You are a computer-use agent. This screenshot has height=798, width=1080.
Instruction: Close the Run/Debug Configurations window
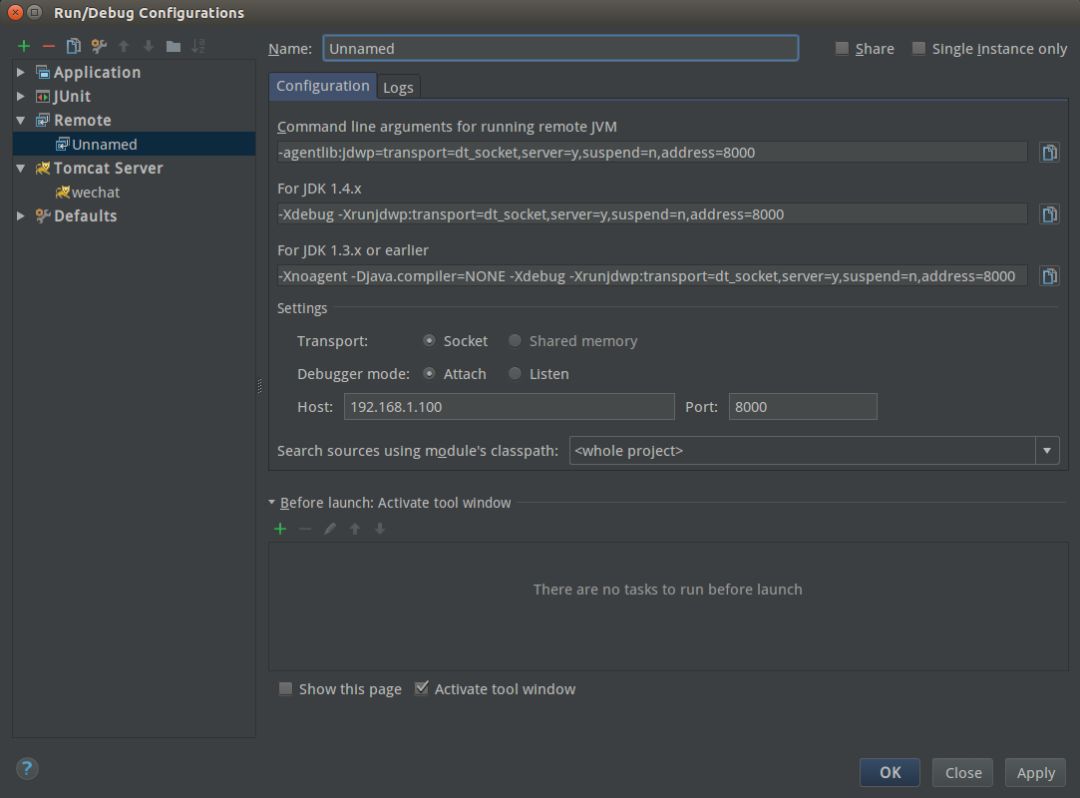(x=15, y=12)
